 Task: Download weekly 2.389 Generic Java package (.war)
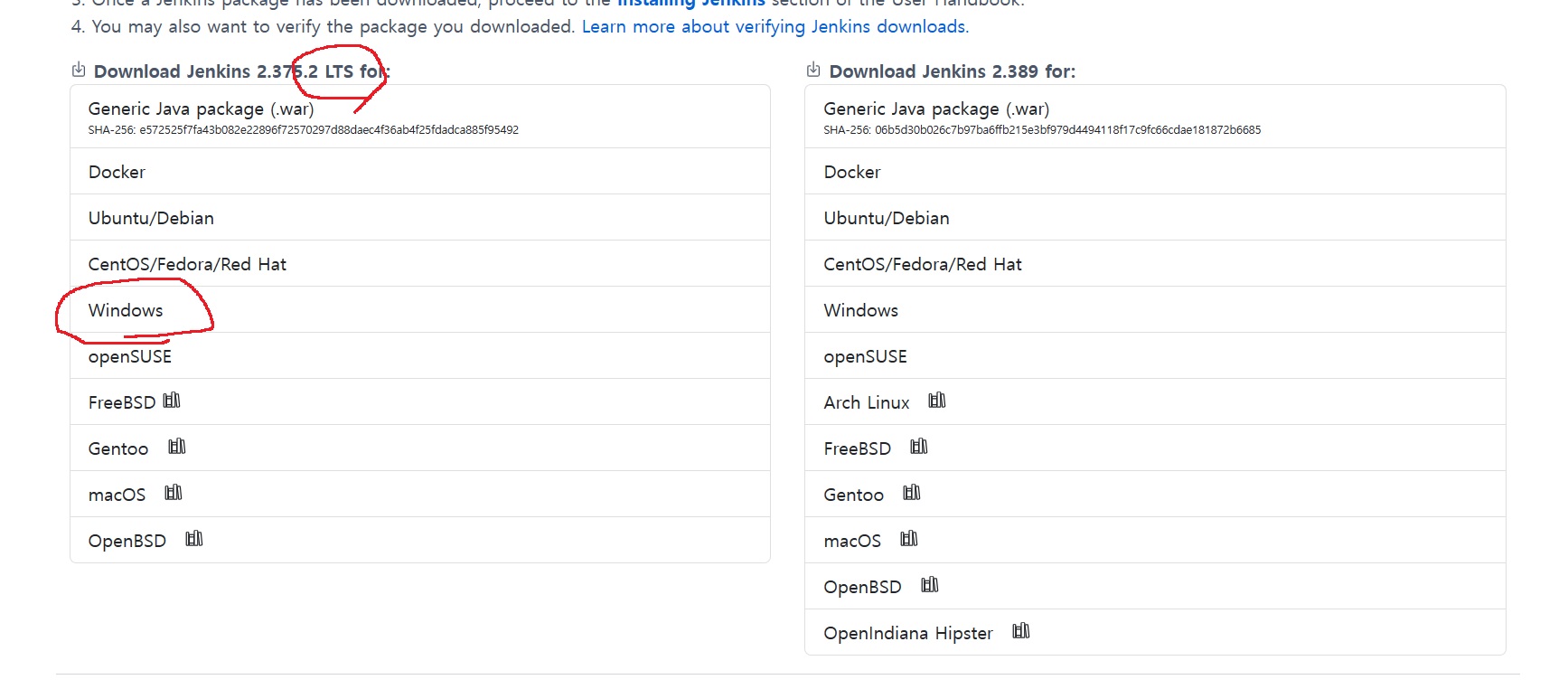tap(1155, 117)
